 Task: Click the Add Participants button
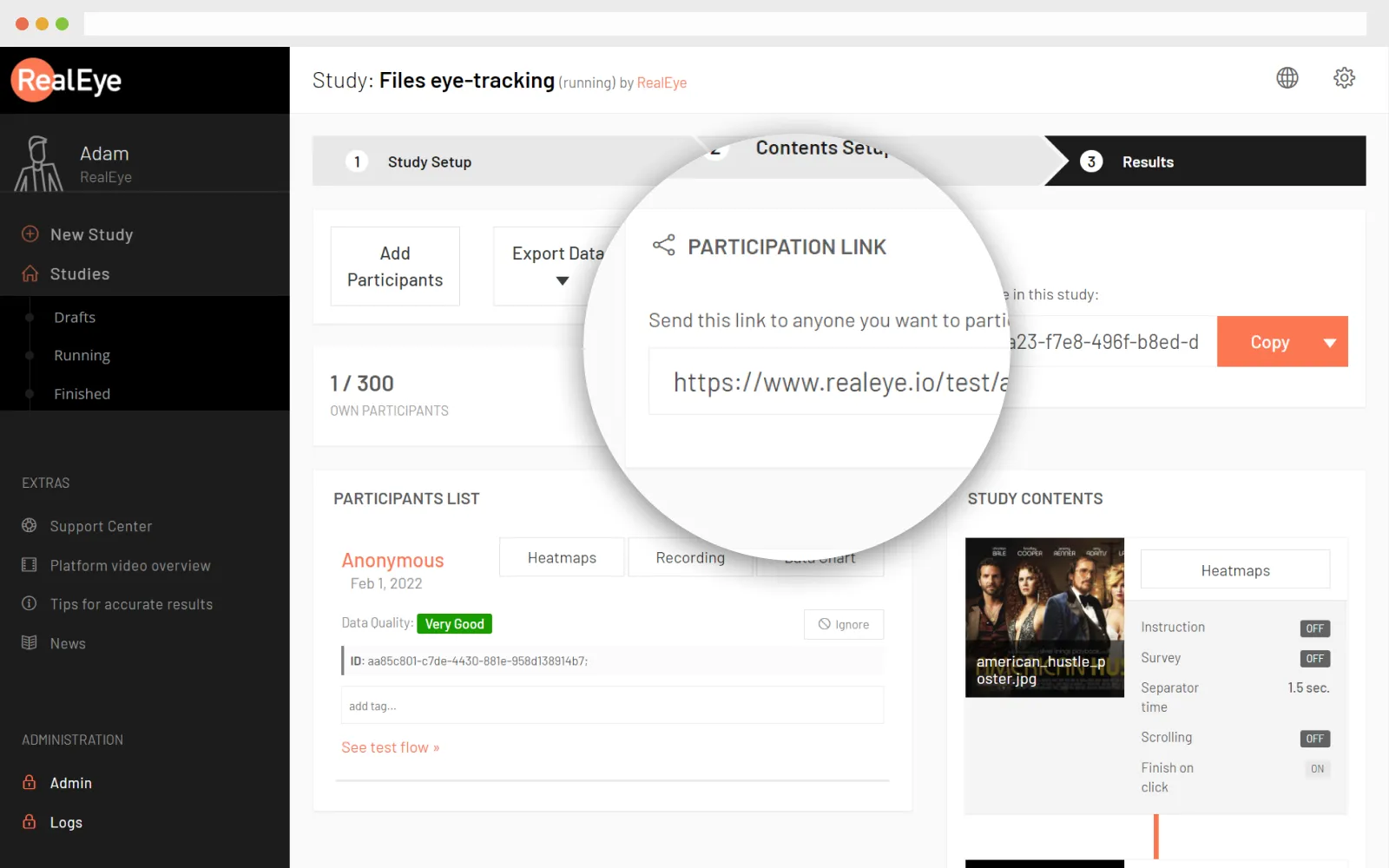(394, 266)
